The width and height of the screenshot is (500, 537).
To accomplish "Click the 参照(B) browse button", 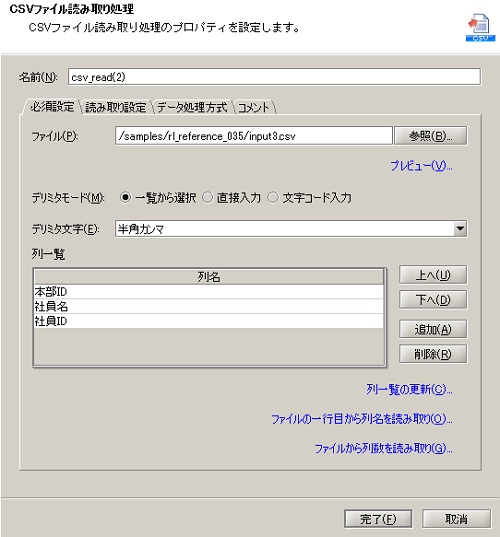I will (x=430, y=136).
